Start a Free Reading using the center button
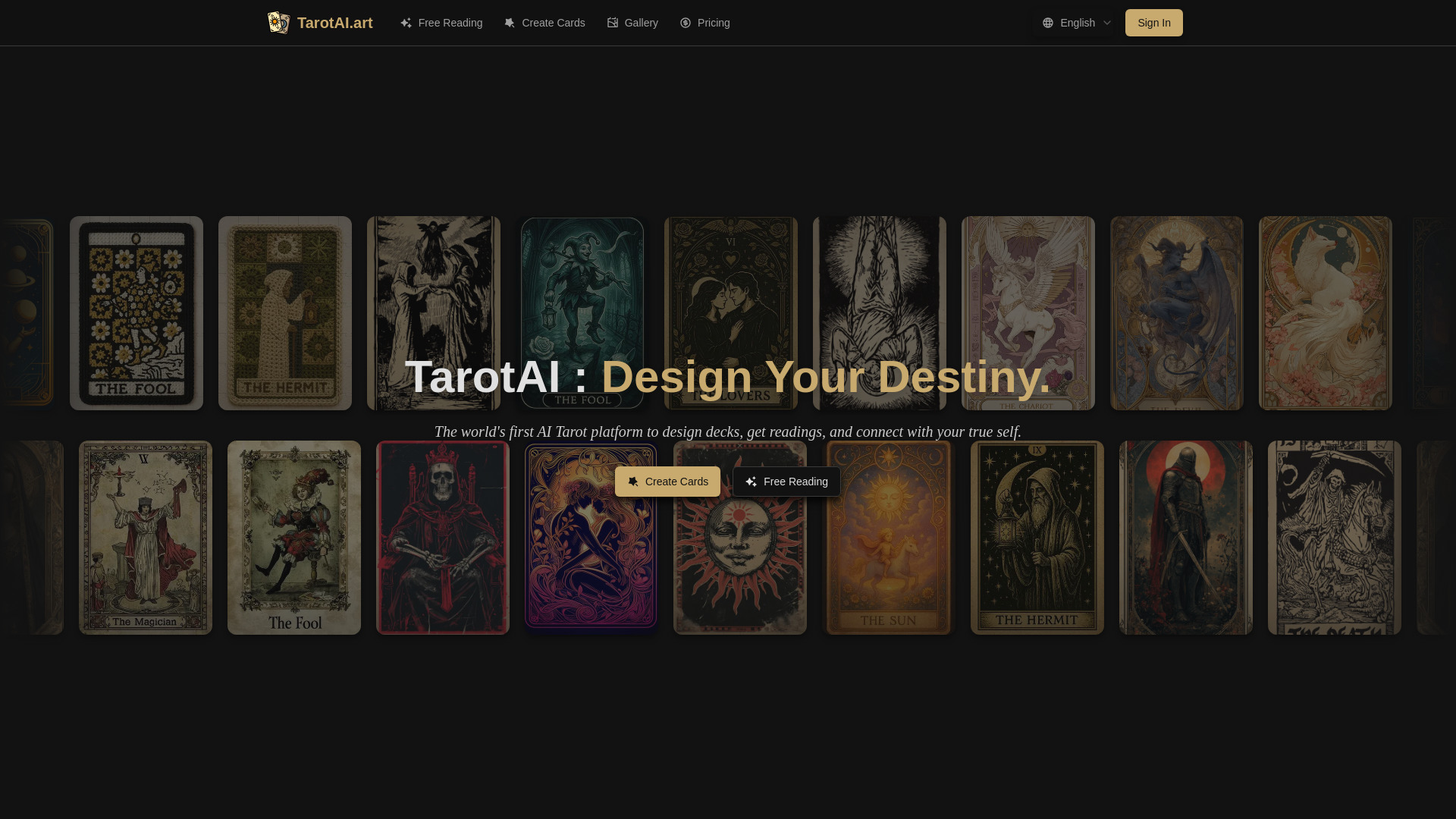The width and height of the screenshot is (1456, 819). 787,482
